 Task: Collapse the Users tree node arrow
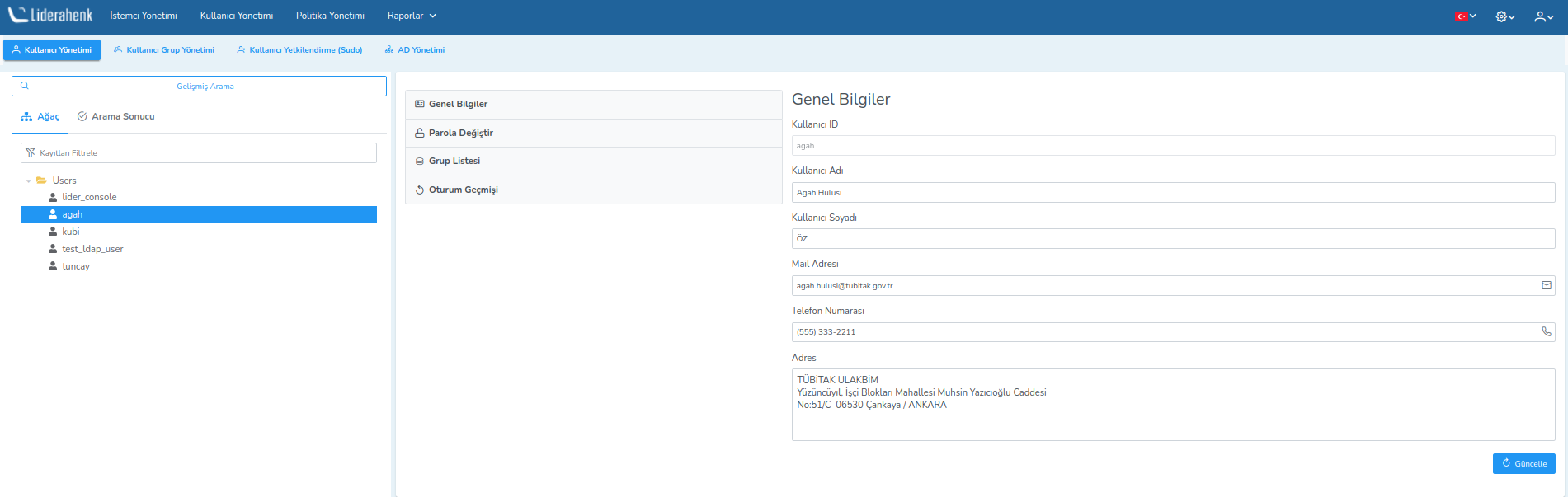(29, 181)
